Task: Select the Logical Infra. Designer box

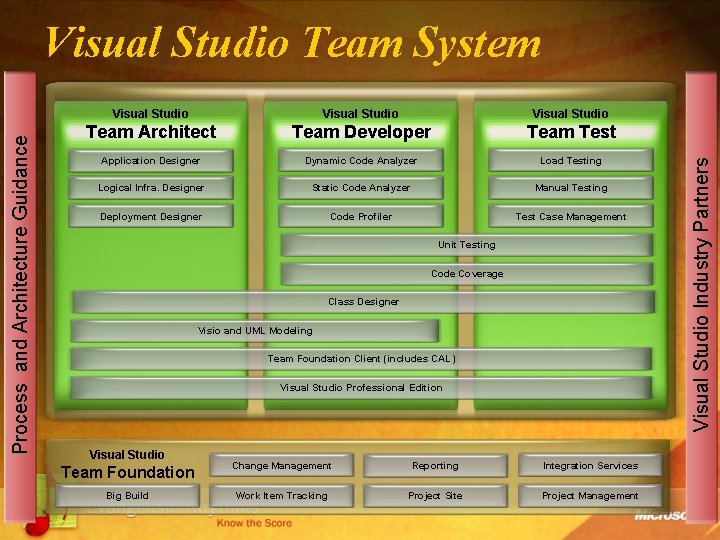Action: tap(151, 188)
